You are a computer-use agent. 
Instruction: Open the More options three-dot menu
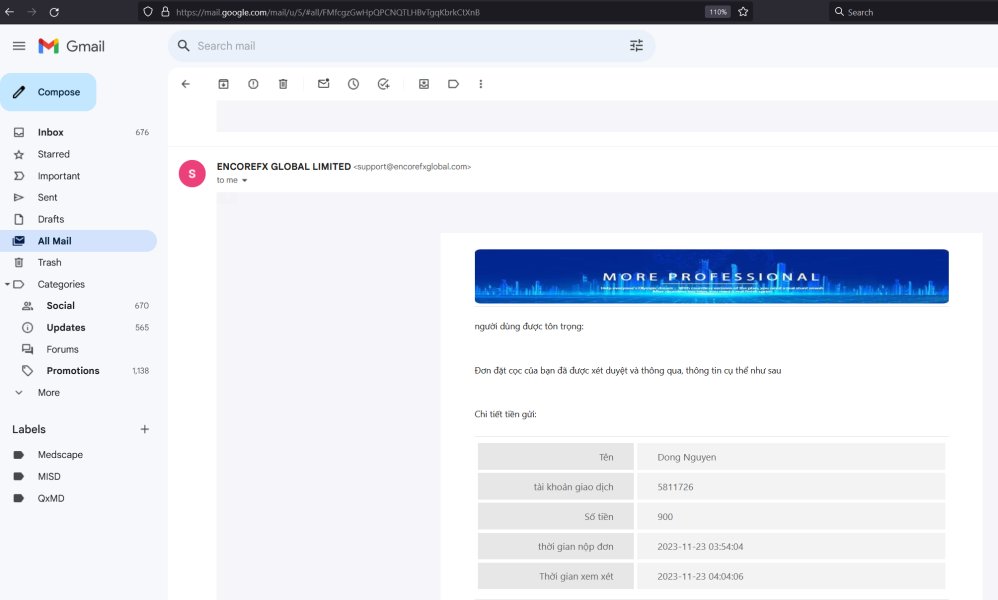(x=481, y=84)
